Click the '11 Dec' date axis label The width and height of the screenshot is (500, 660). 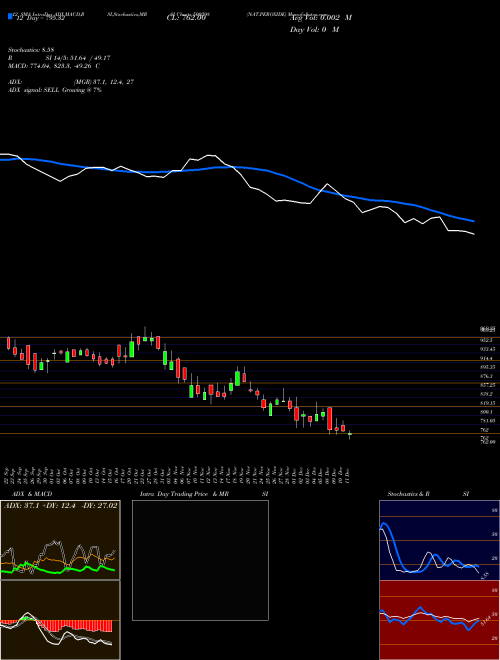click(x=348, y=475)
